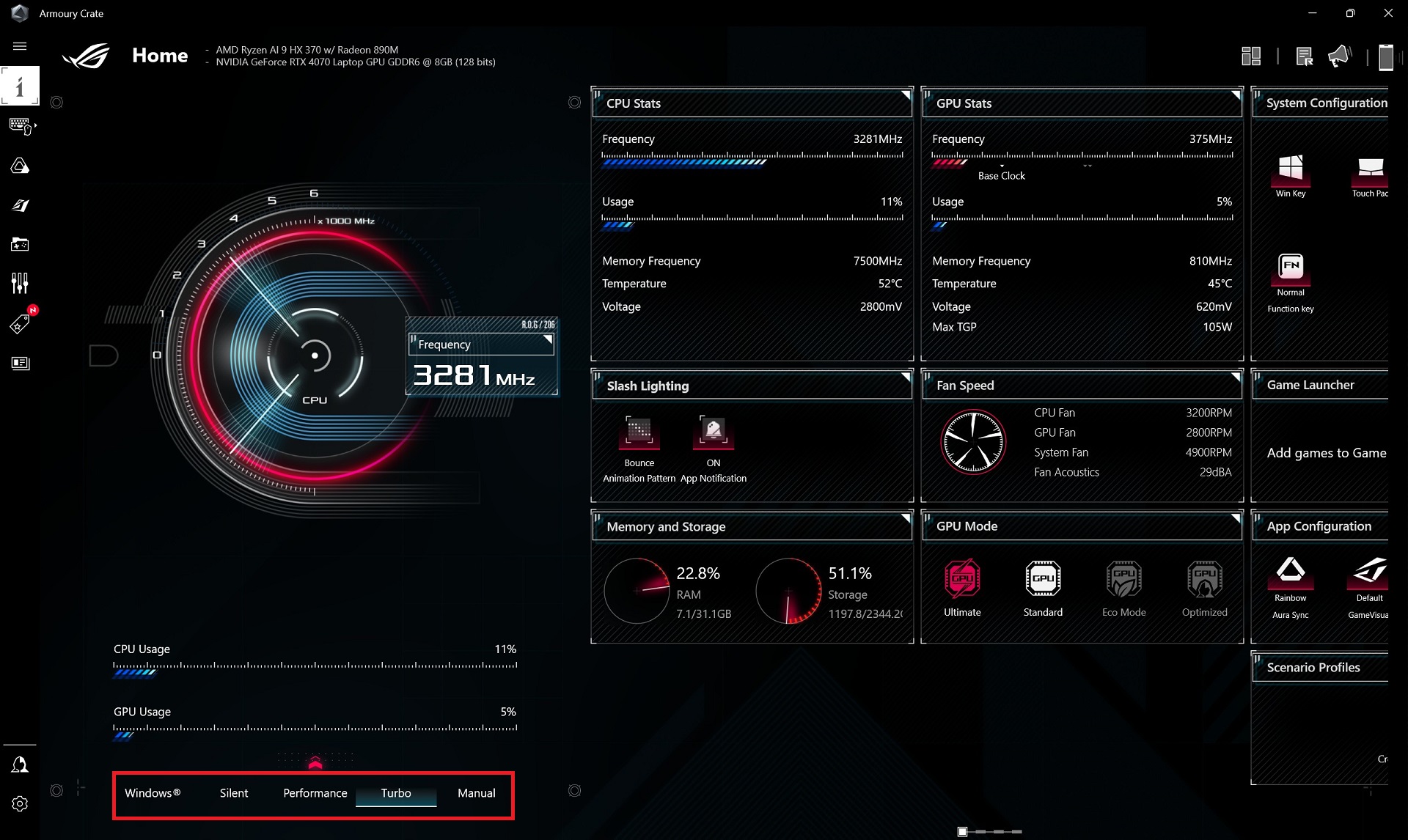Expand the Slash Lighting panel corner arrow
The image size is (1408, 840).
[906, 377]
